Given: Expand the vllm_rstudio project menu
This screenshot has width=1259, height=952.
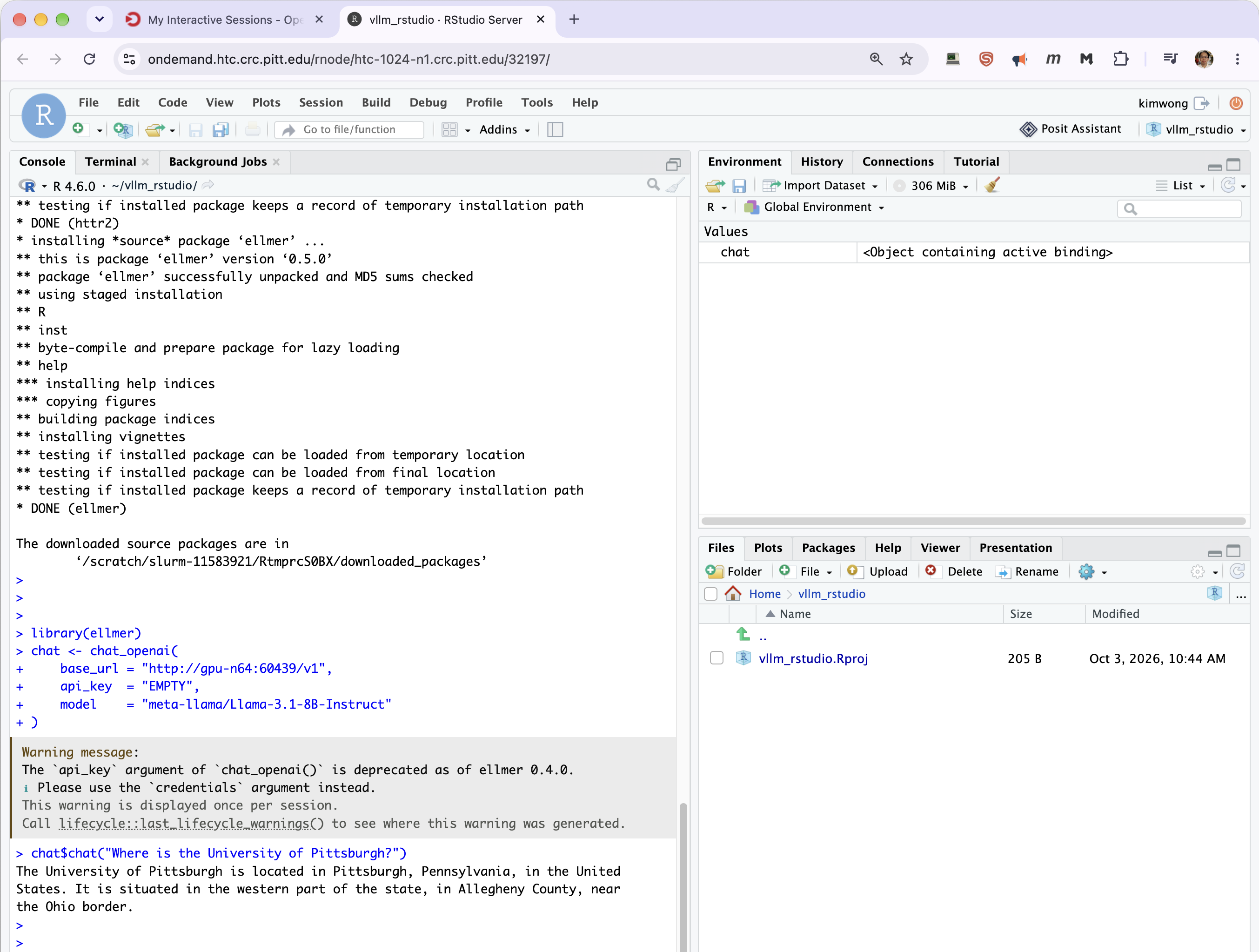Looking at the screenshot, I should tap(1197, 129).
